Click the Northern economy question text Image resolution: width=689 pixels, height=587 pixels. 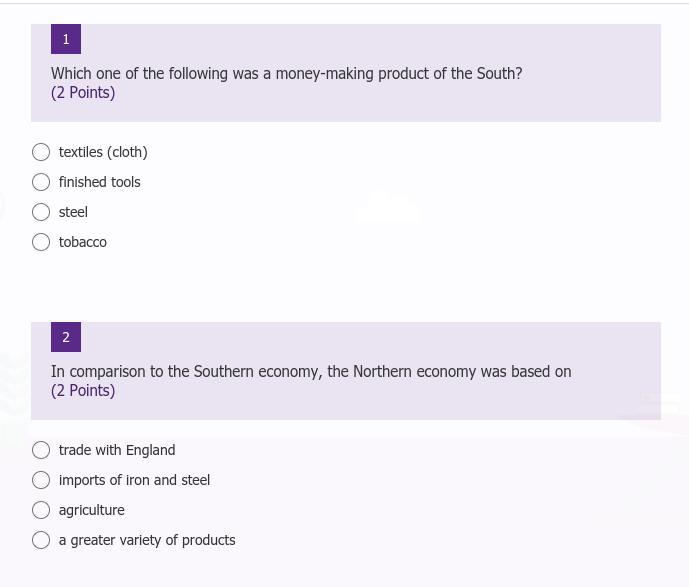[x=311, y=371]
